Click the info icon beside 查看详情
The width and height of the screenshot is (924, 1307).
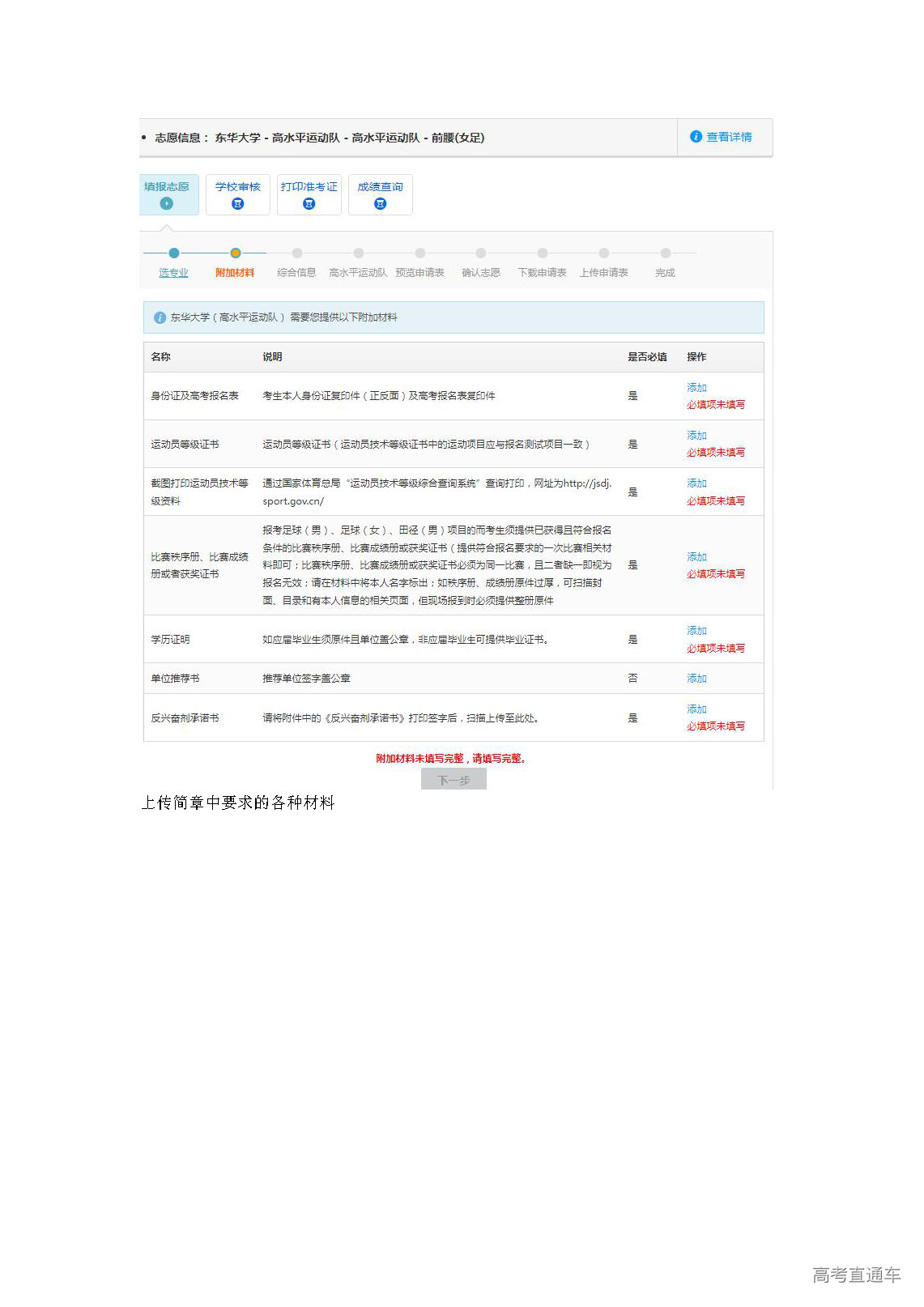(695, 137)
